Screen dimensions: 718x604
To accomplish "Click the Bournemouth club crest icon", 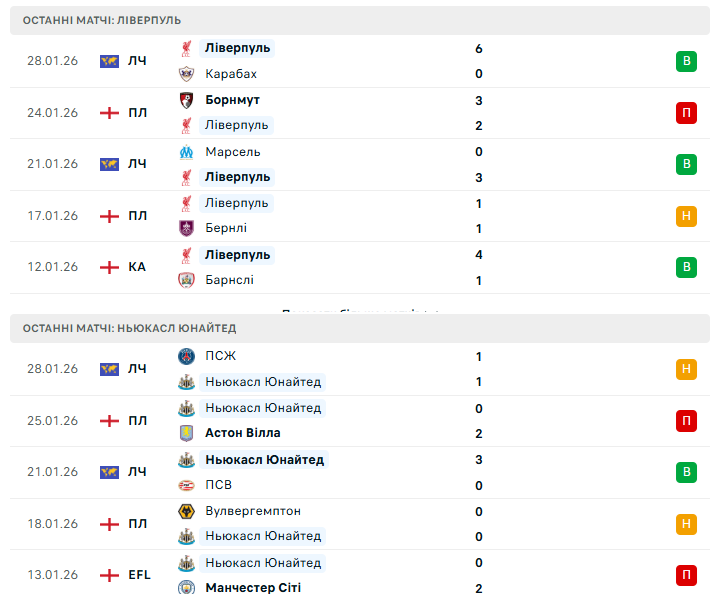I will click(x=186, y=100).
